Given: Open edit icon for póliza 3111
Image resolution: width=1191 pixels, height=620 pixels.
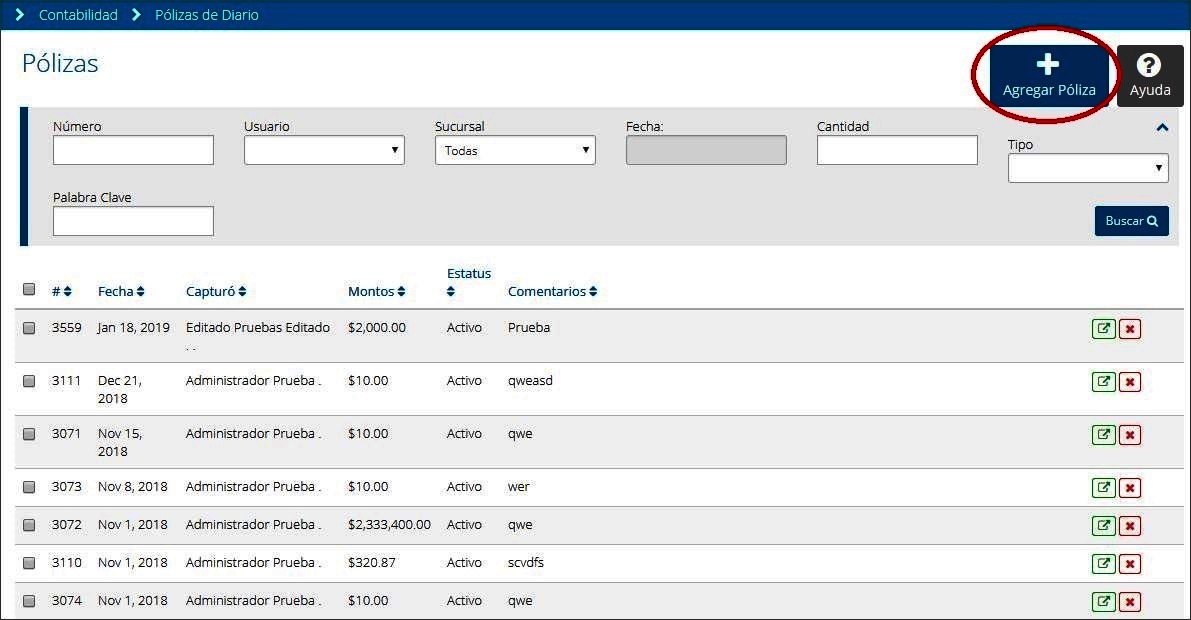Looking at the screenshot, I should coord(1104,381).
